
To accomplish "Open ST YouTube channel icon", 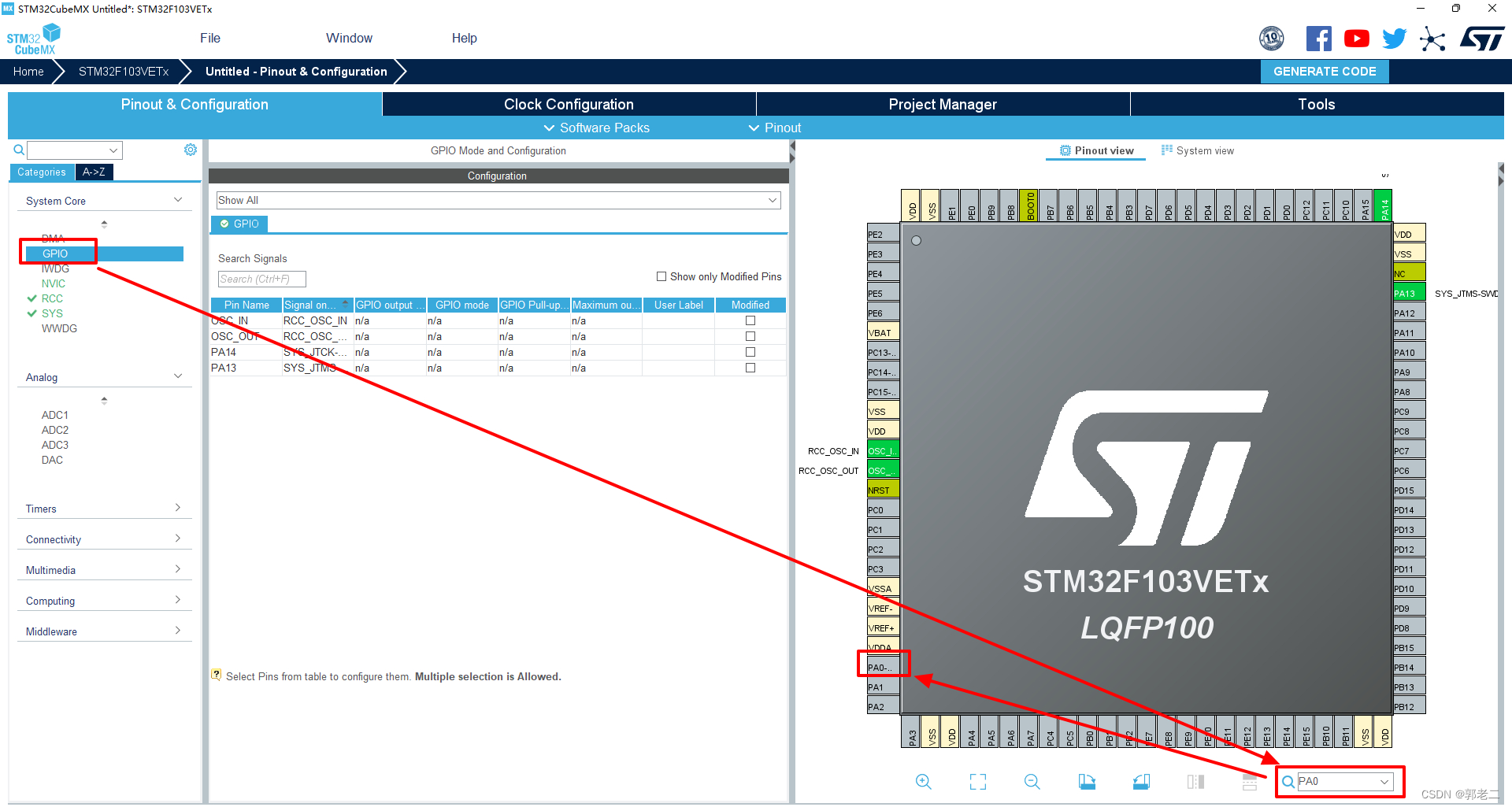I will tap(1357, 39).
